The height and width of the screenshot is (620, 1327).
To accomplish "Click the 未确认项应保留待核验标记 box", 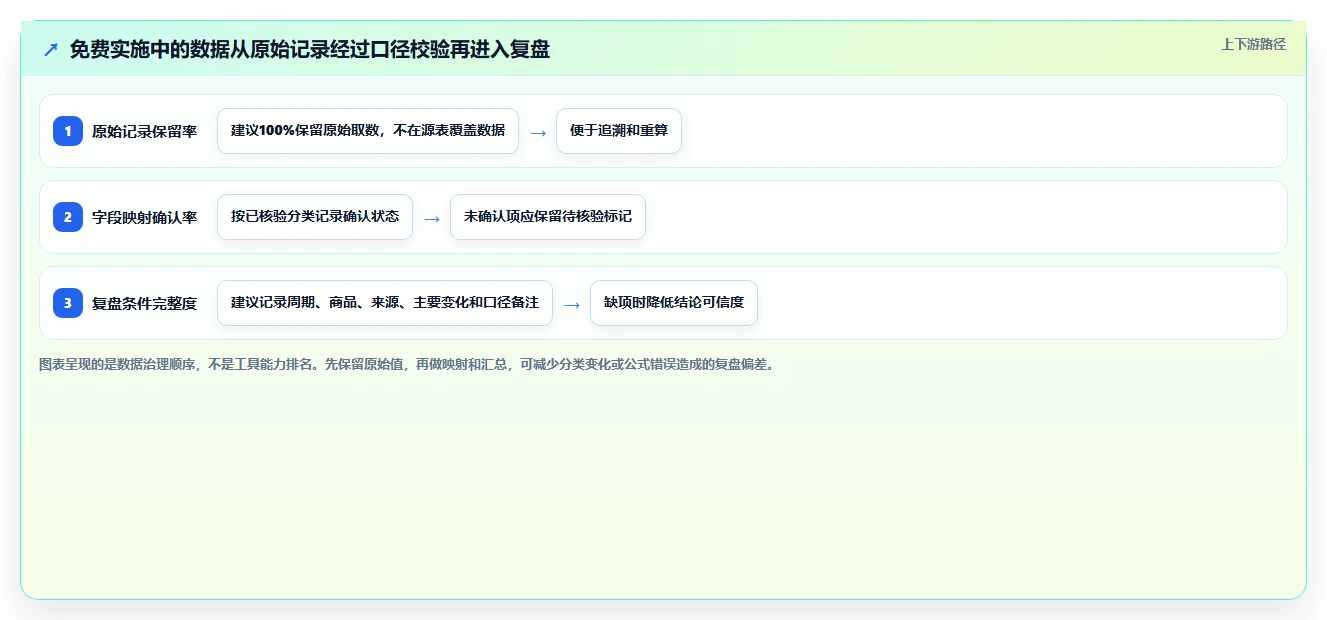I will click(548, 217).
